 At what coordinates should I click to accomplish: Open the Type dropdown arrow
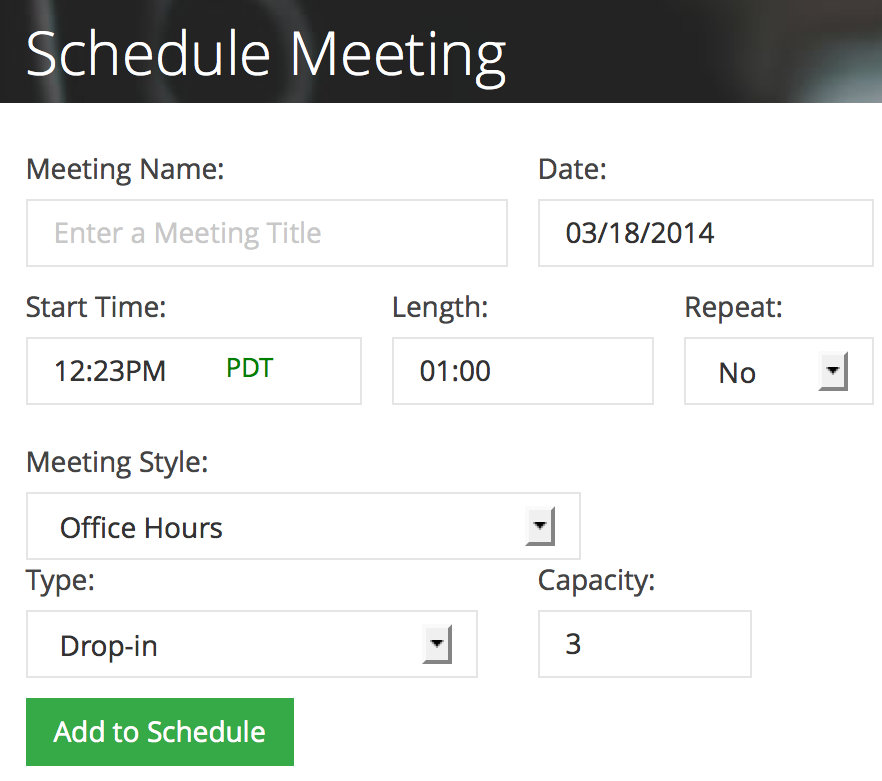pyautogui.click(x=437, y=644)
